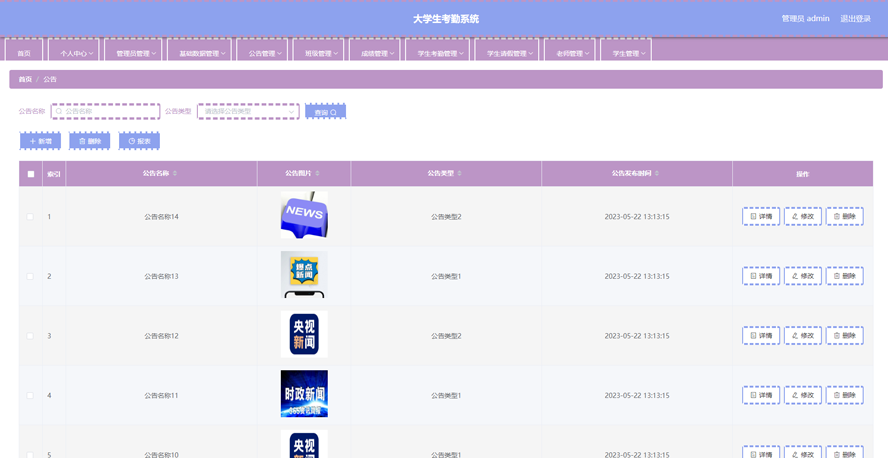Expand the 公告管理 menu
The width and height of the screenshot is (888, 458).
click(x=262, y=50)
